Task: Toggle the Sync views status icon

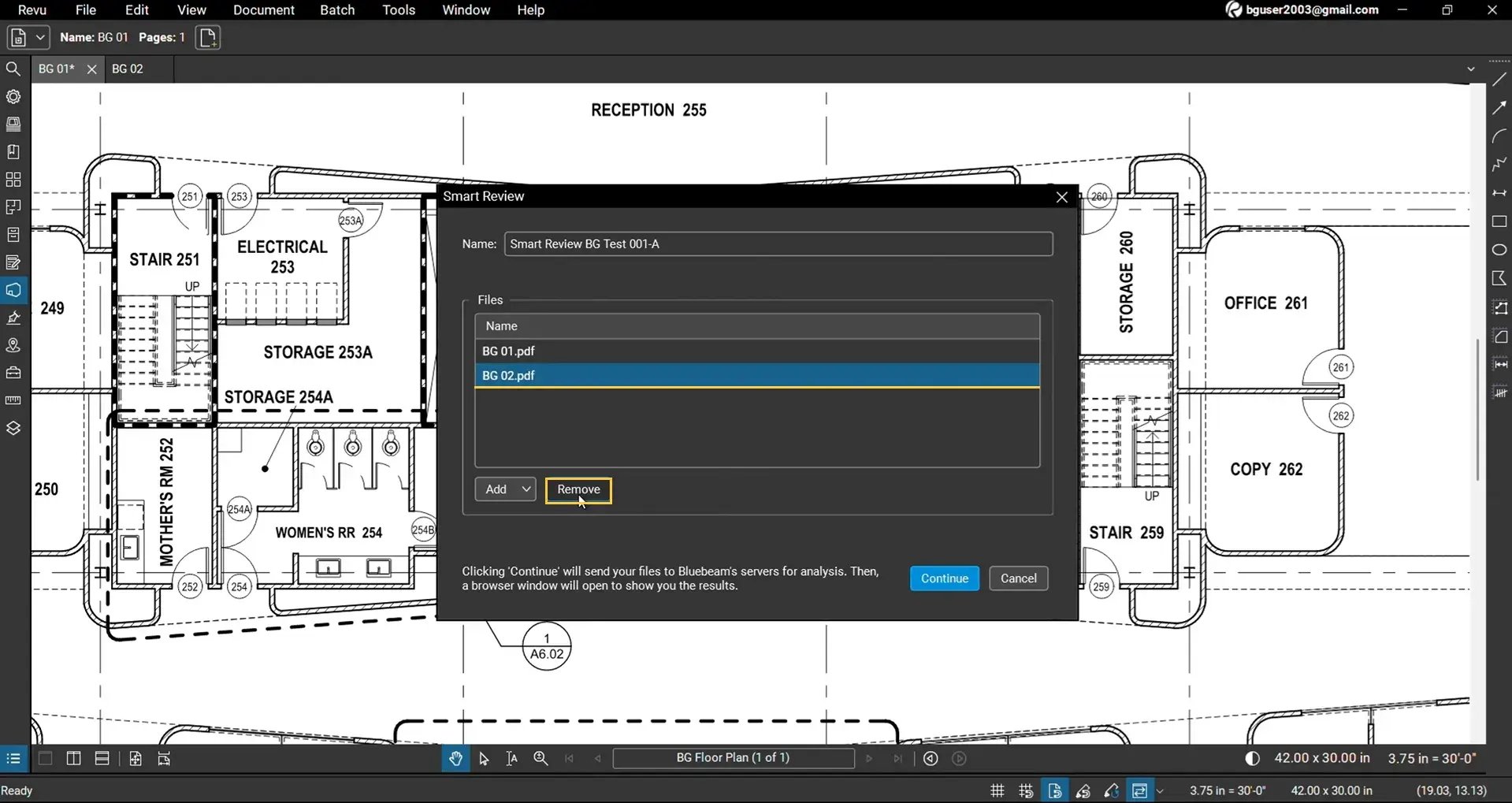Action: [1139, 790]
